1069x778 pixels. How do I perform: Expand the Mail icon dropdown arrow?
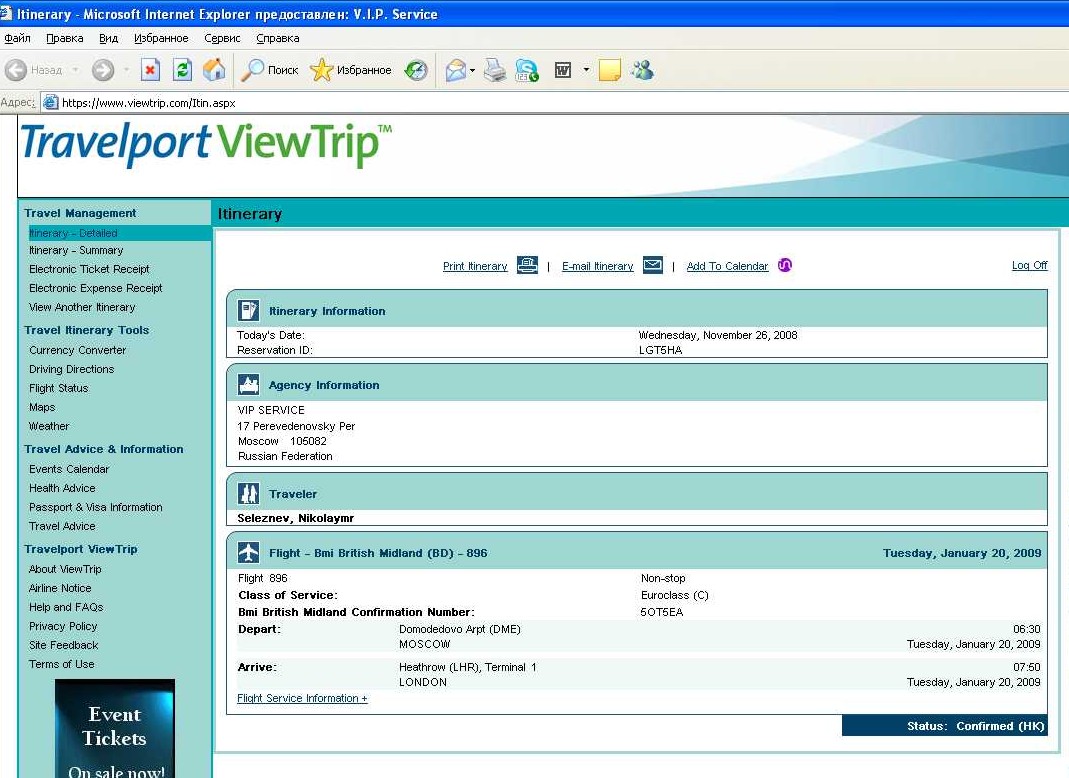click(472, 70)
